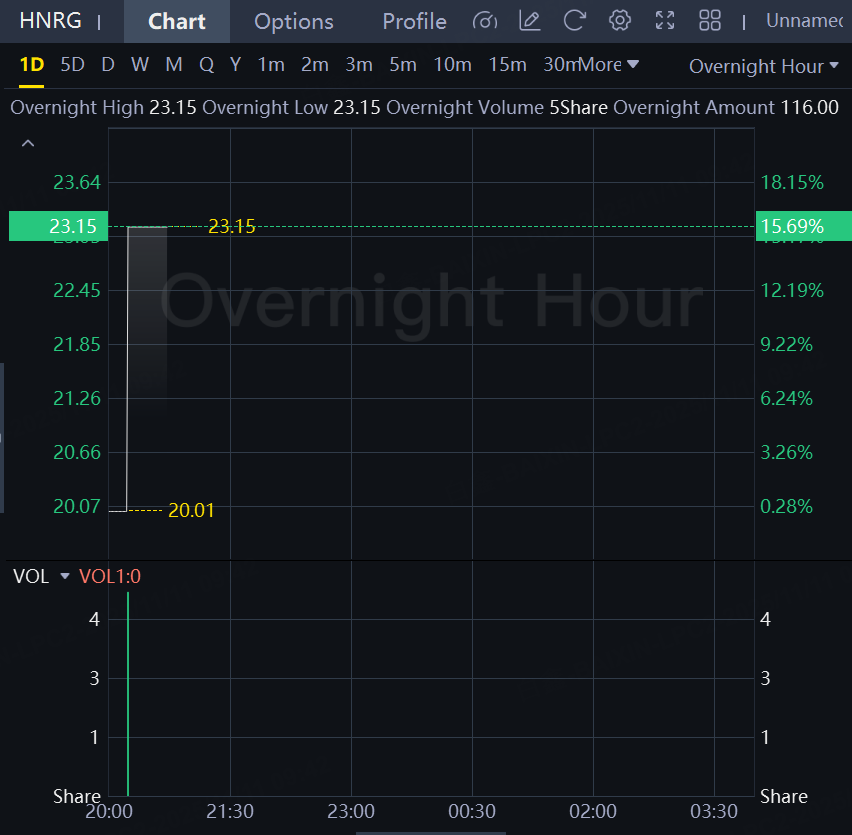Switch to the Options tab
Image resolution: width=852 pixels, height=835 pixels.
pyautogui.click(x=293, y=21)
